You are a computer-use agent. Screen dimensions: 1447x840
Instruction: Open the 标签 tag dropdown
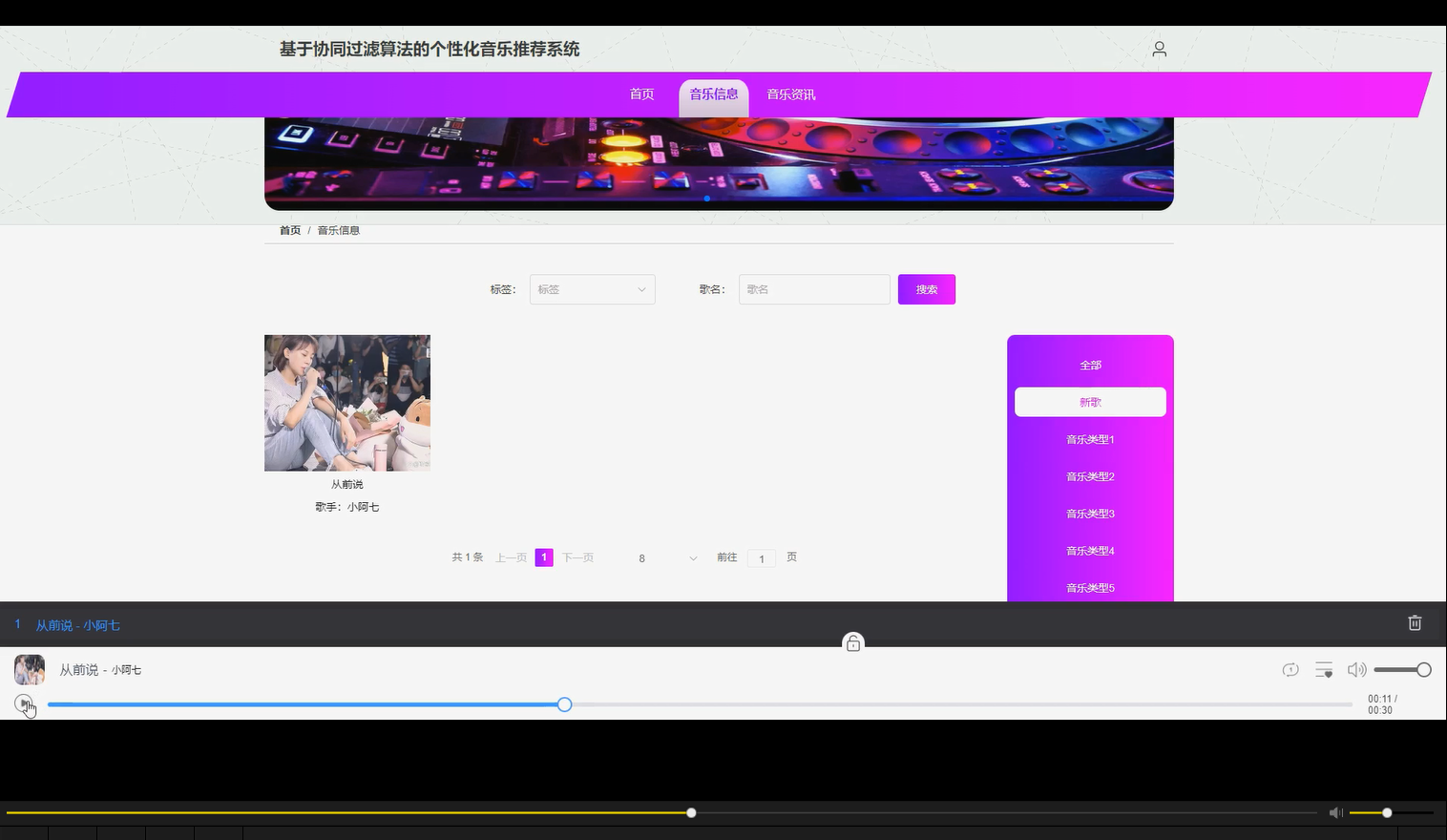592,289
